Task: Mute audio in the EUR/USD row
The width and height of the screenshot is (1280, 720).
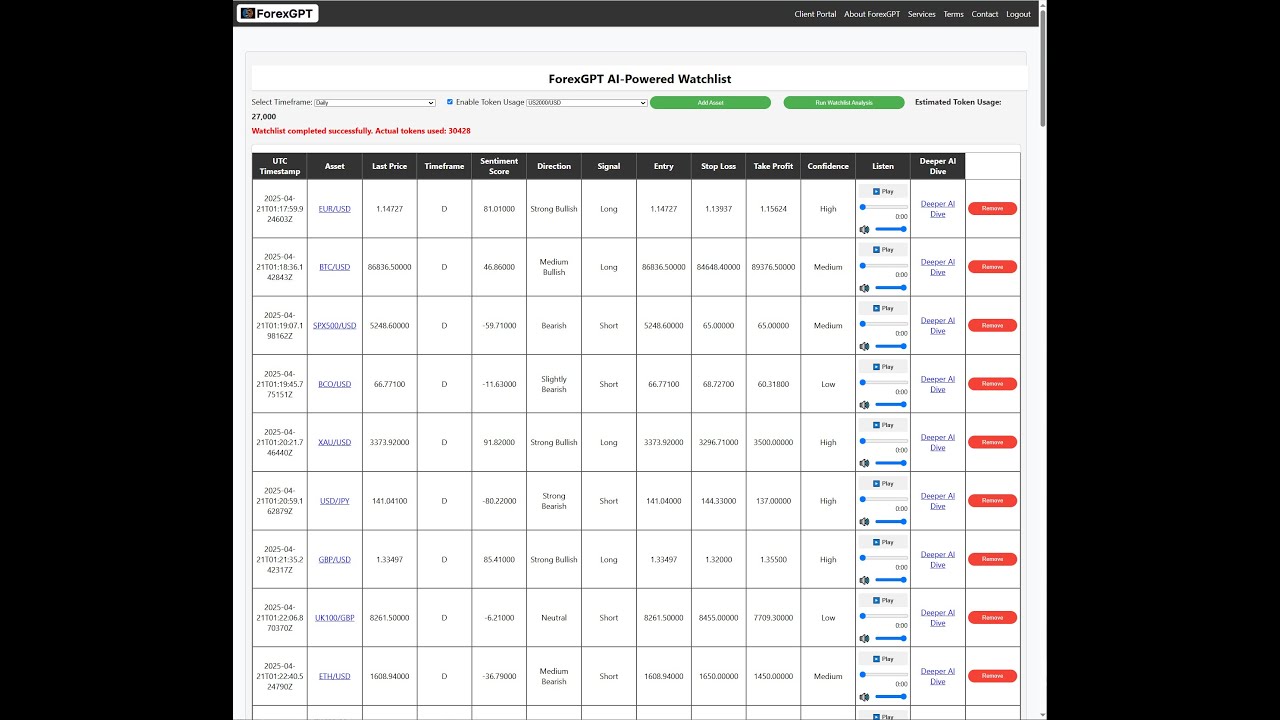Action: coord(864,229)
